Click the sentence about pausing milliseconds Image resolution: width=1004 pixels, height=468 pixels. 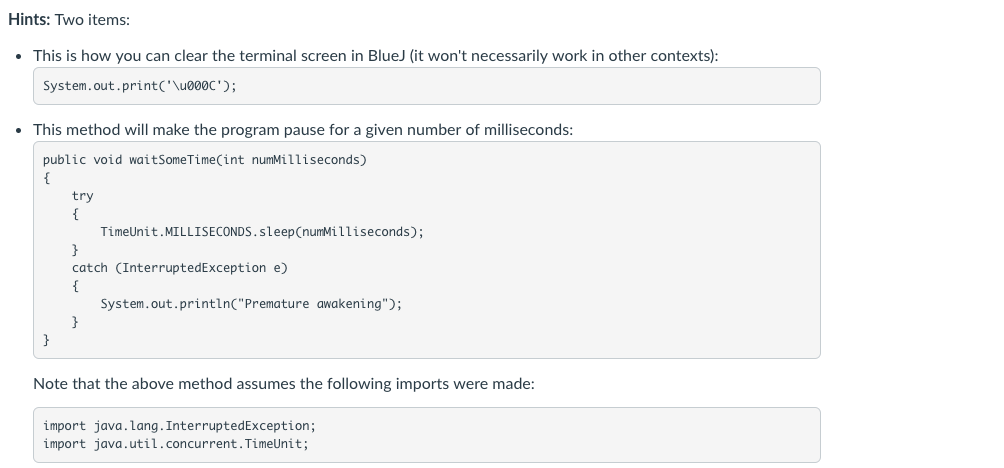(303, 130)
